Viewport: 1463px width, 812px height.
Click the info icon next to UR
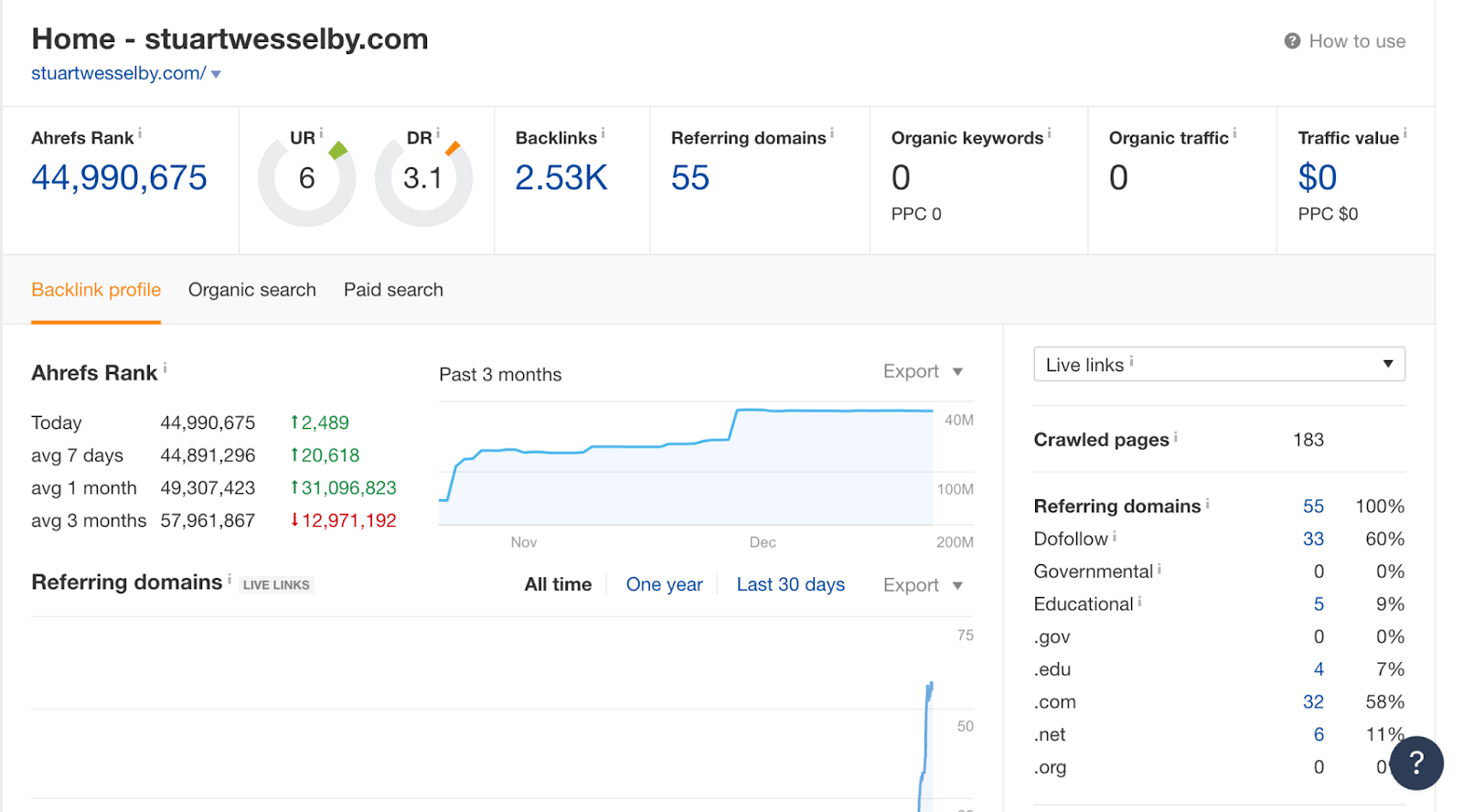coord(321,134)
